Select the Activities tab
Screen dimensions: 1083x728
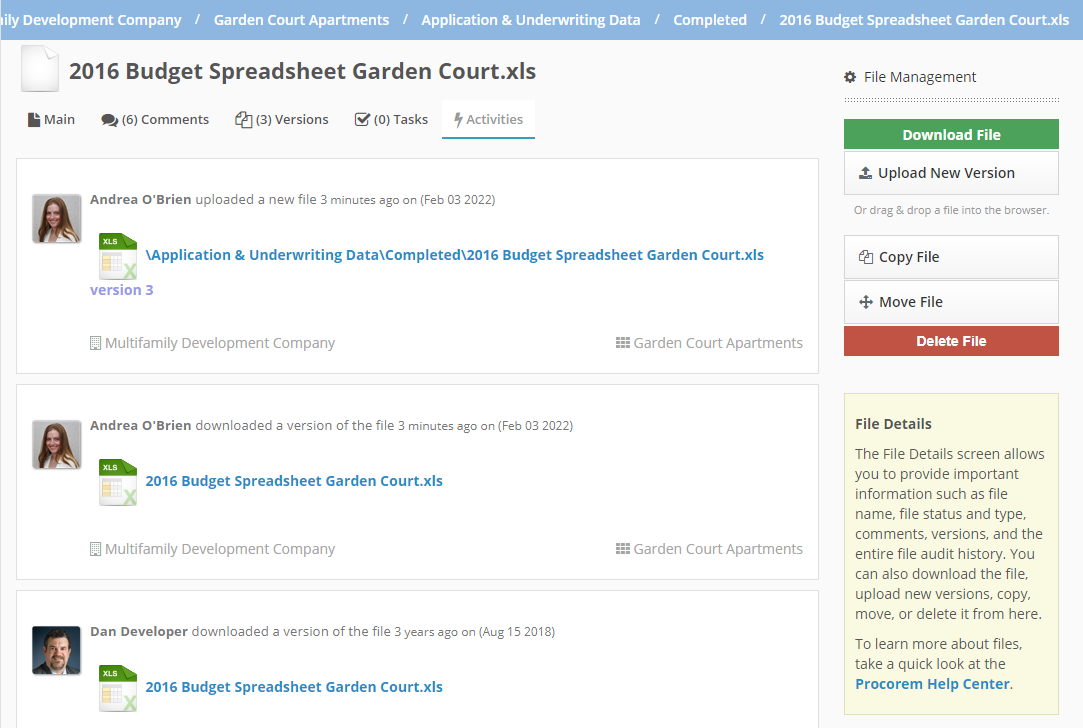point(488,119)
